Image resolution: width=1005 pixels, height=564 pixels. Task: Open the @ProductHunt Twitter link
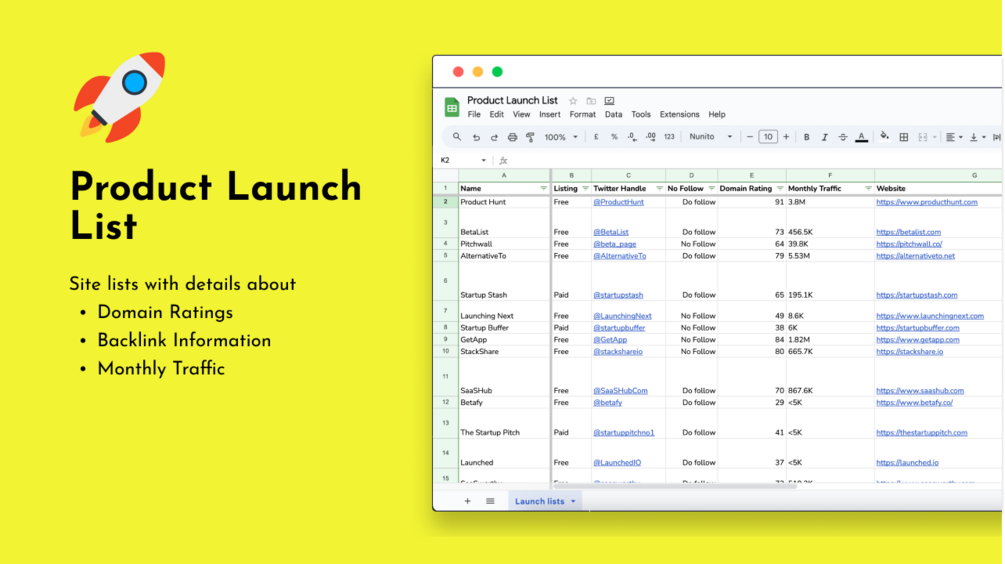[x=619, y=202]
